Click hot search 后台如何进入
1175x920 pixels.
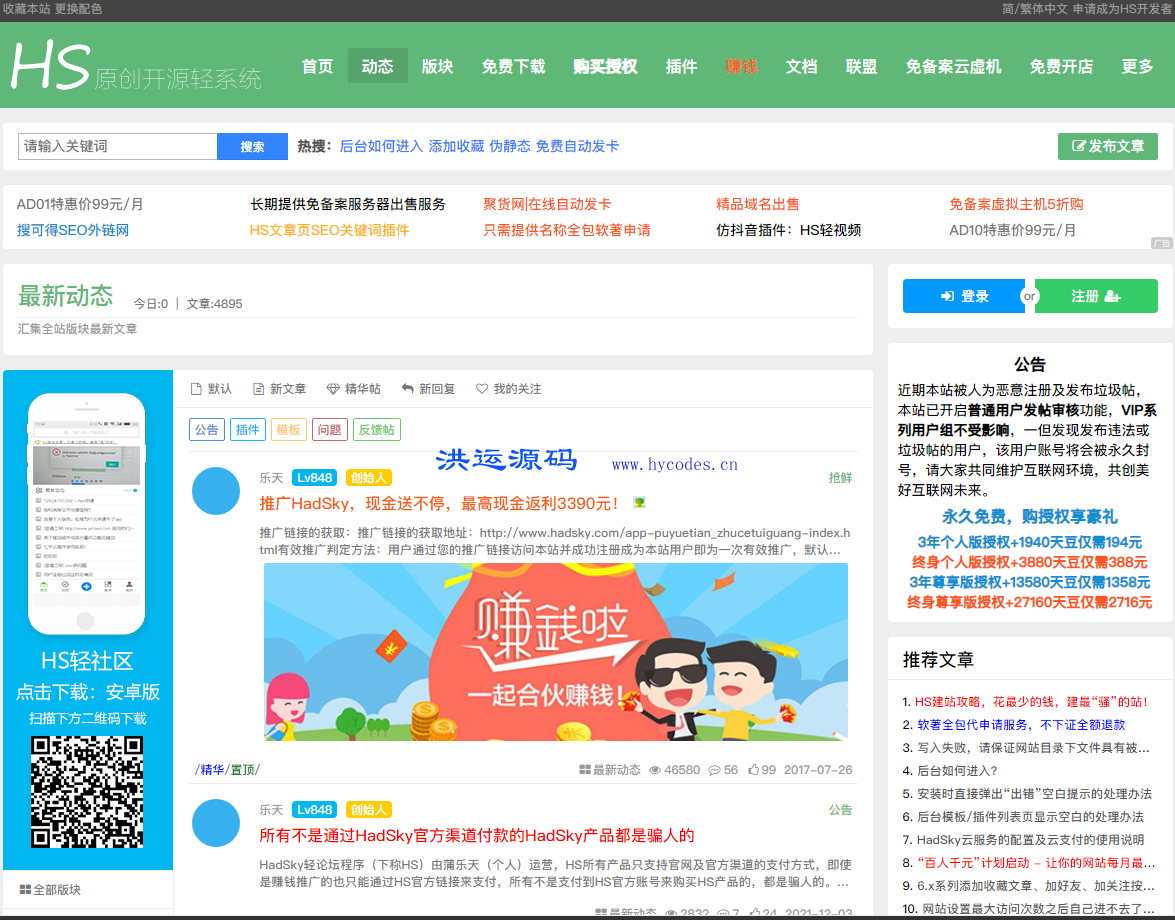[x=381, y=146]
